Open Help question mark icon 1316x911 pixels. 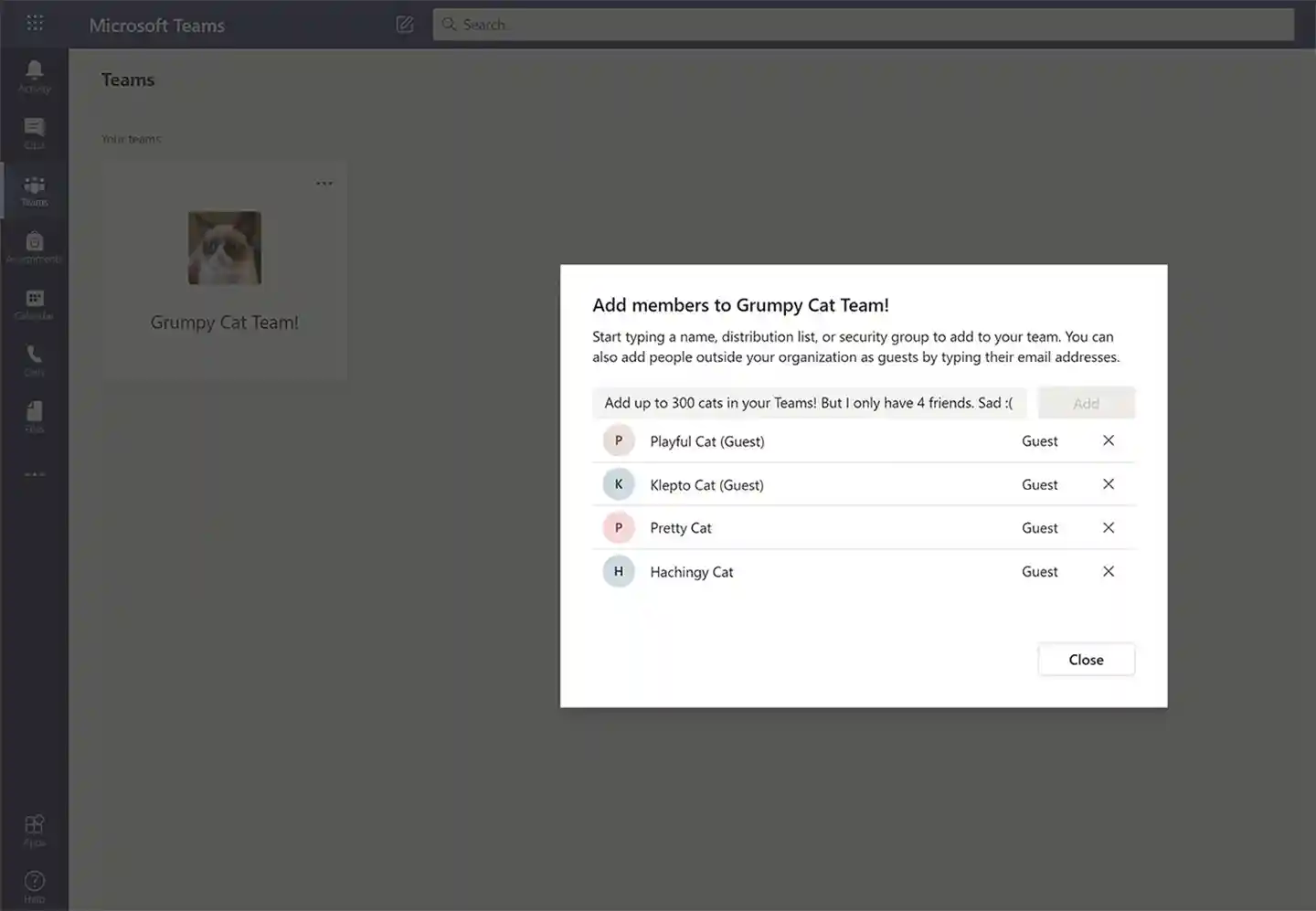coord(34,886)
